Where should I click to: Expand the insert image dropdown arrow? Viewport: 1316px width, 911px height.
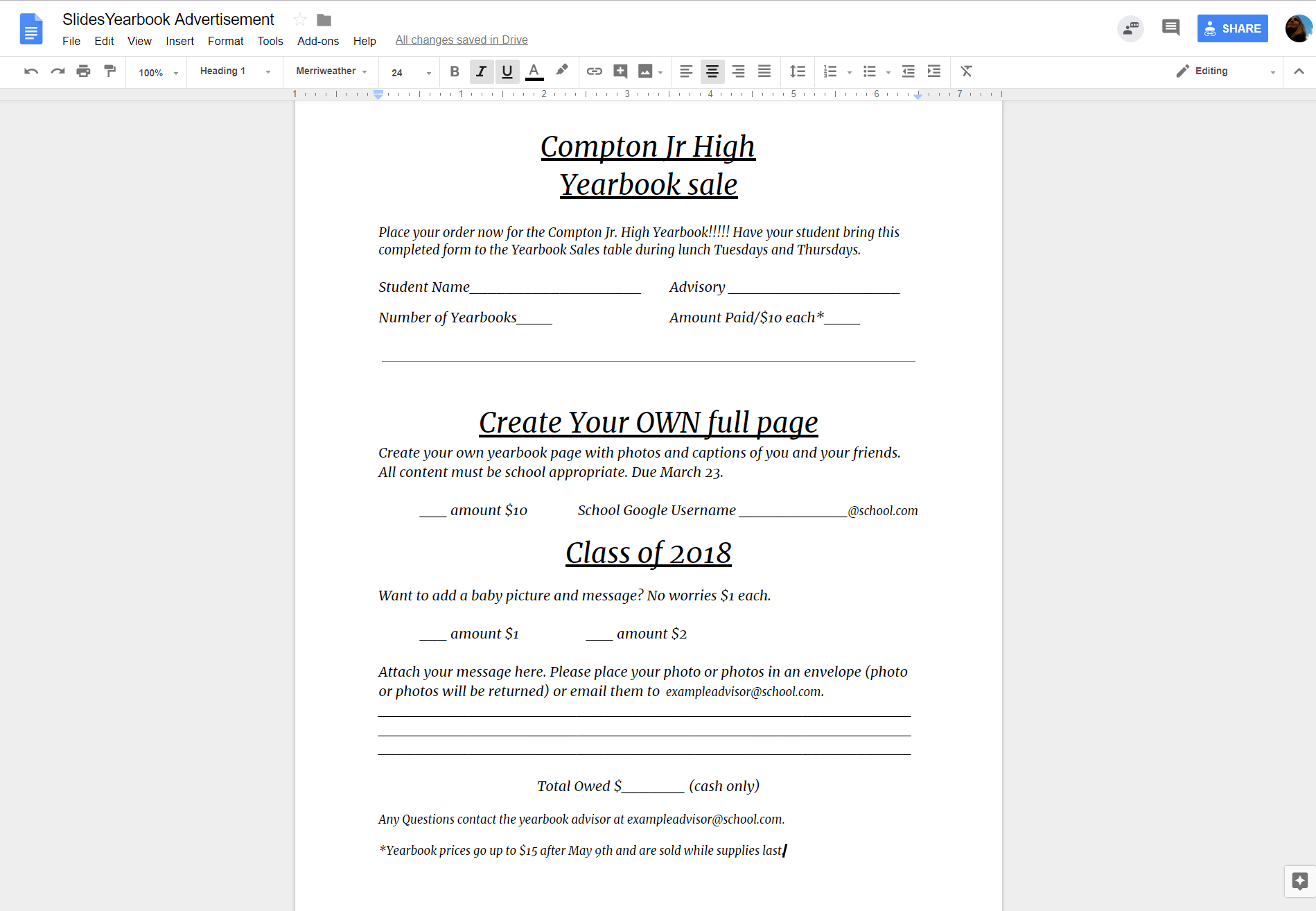pyautogui.click(x=661, y=72)
